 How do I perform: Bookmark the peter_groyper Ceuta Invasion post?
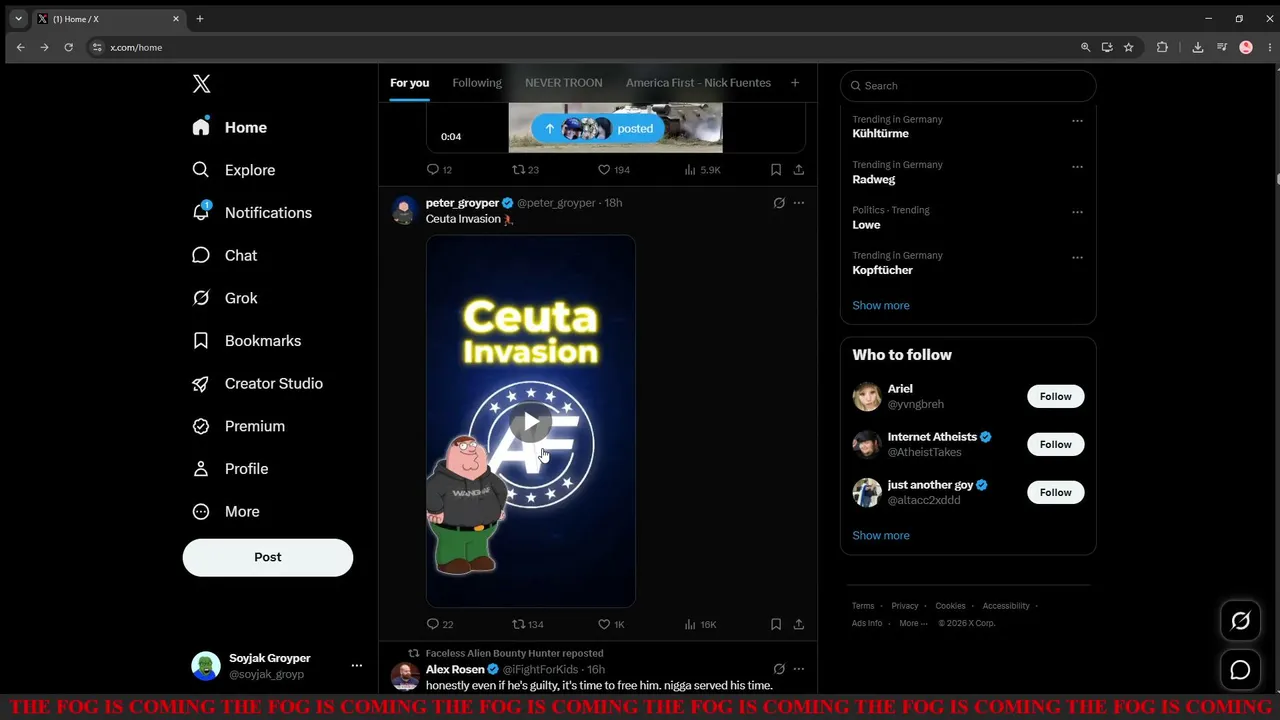pos(776,624)
